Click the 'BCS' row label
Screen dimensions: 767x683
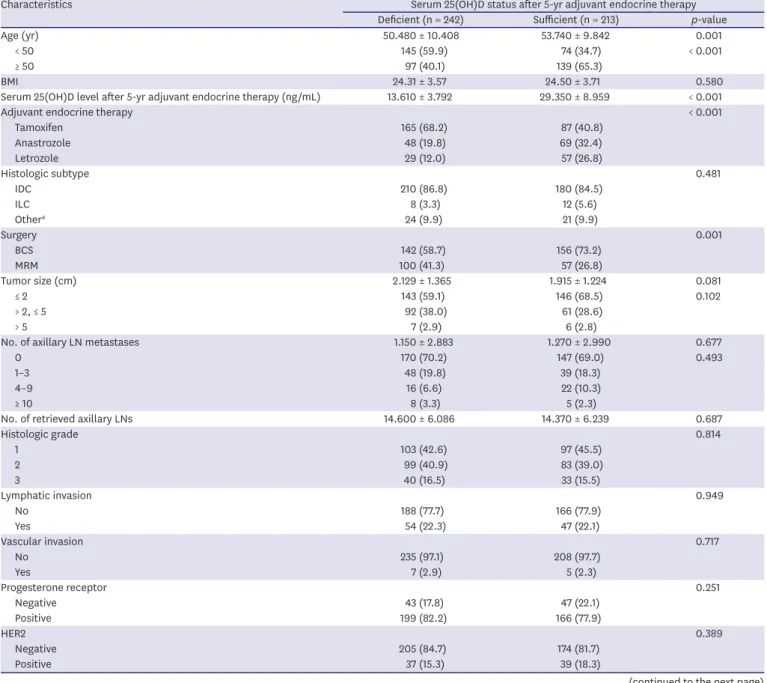[x=24, y=250]
